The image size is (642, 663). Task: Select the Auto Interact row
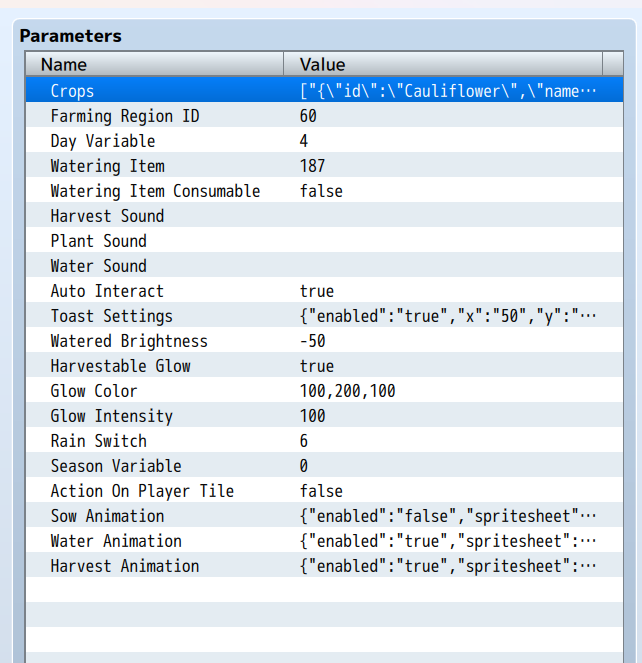click(x=107, y=291)
